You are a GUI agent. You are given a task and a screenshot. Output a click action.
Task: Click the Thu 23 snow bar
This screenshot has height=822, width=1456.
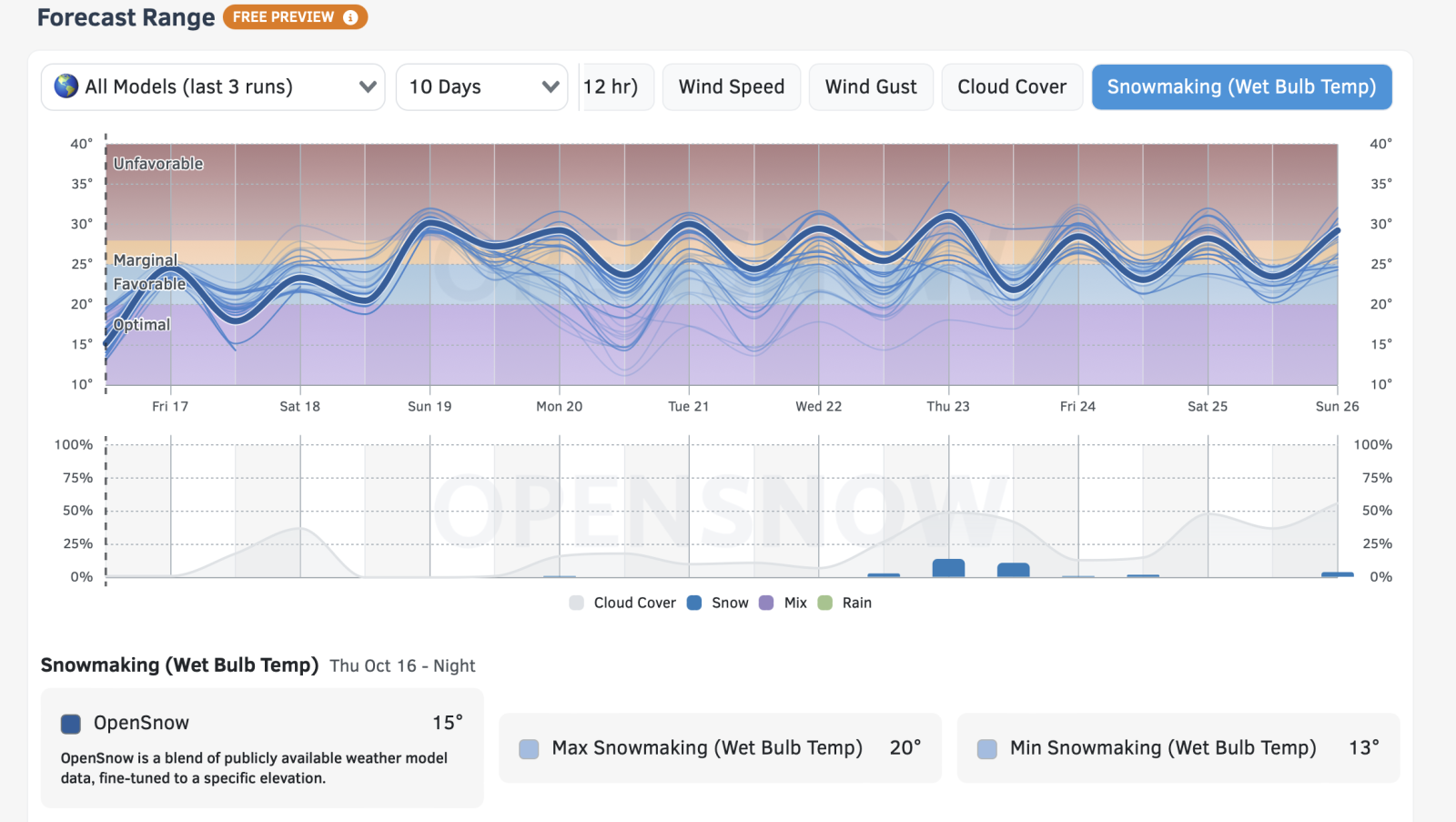click(948, 568)
